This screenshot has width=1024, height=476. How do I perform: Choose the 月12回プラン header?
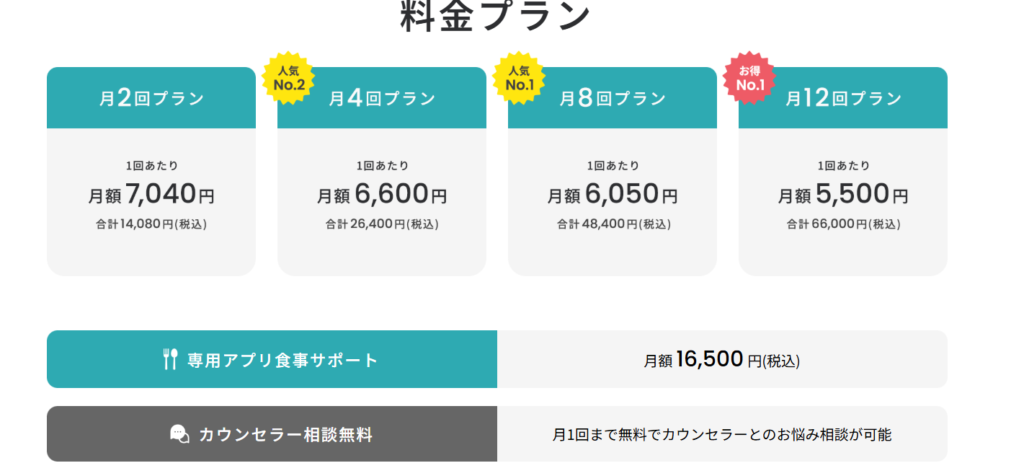843,98
